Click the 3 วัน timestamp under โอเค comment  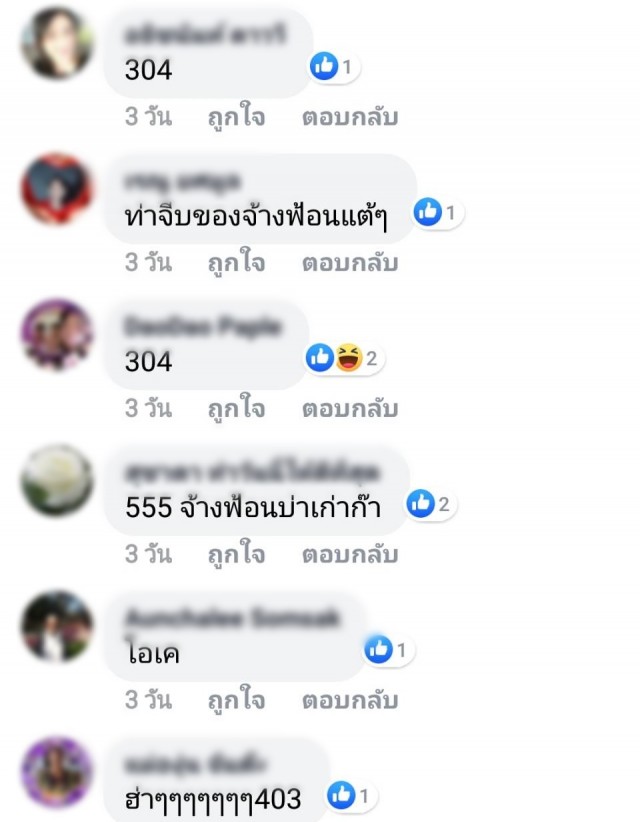148,699
